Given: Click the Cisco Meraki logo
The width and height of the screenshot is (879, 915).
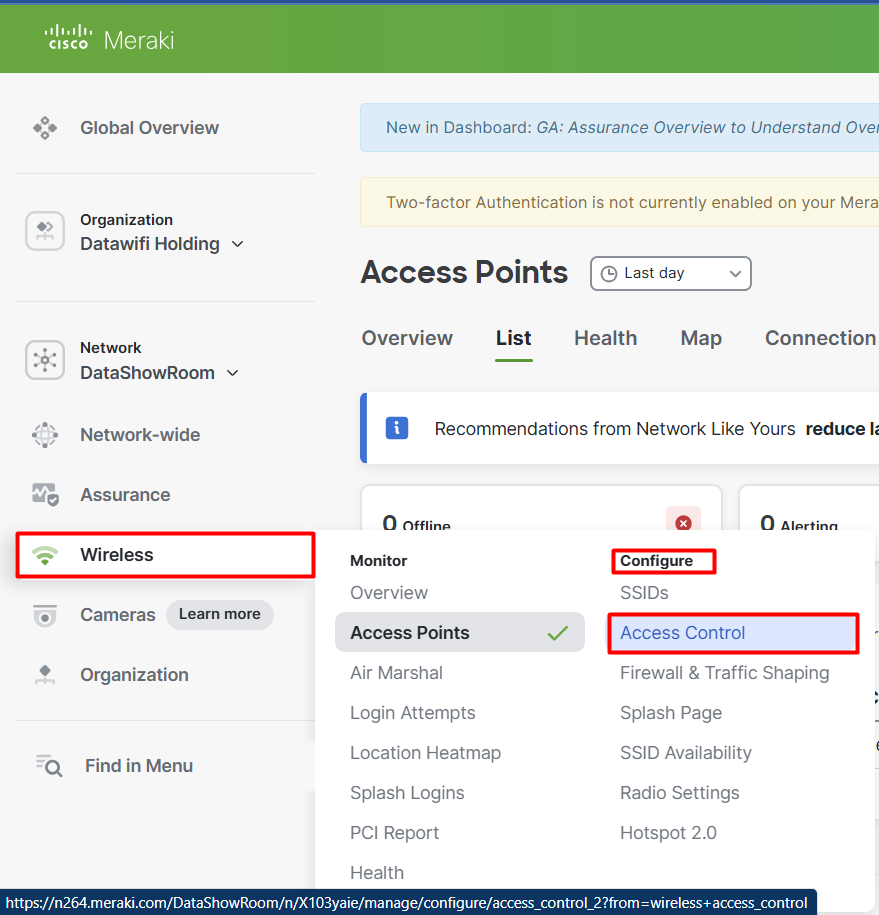Looking at the screenshot, I should coord(110,39).
